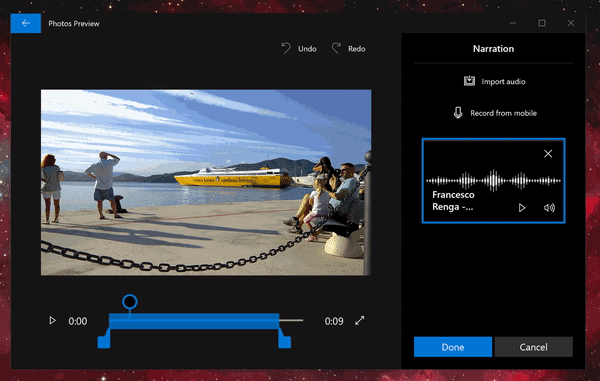Click the Narration panel heading
The height and width of the screenshot is (381, 600).
(493, 49)
